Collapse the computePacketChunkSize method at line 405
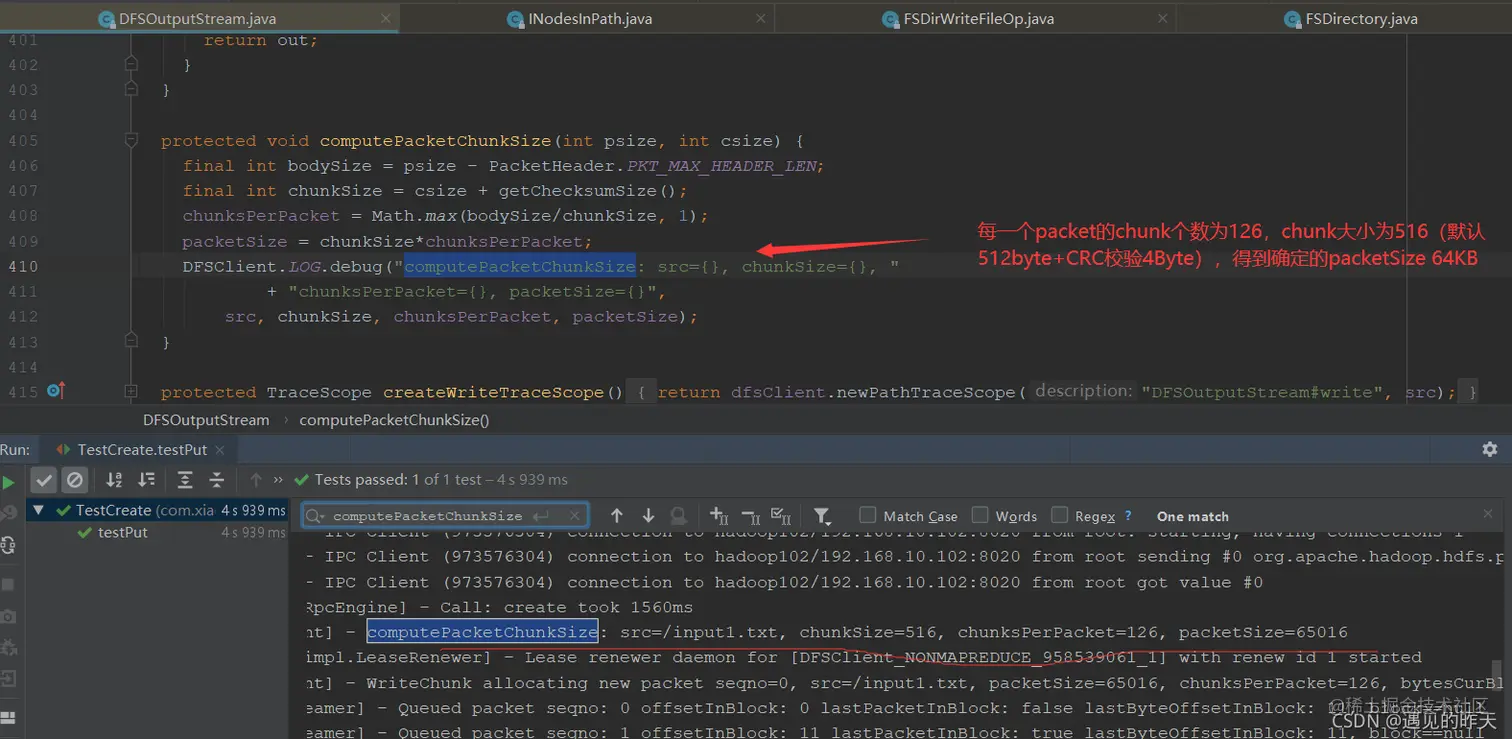The image size is (1512, 739). 131,141
